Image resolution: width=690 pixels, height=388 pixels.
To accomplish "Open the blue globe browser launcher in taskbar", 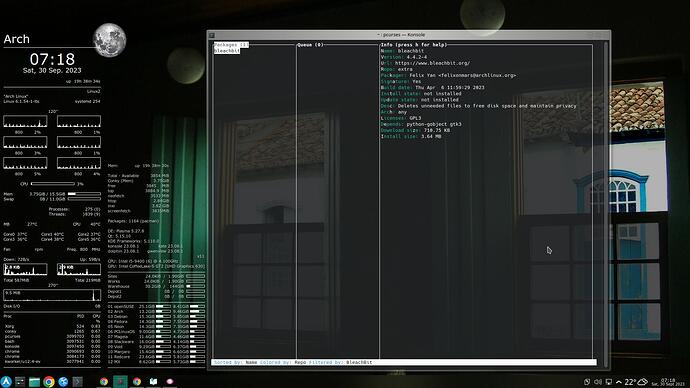I will click(x=63, y=382).
